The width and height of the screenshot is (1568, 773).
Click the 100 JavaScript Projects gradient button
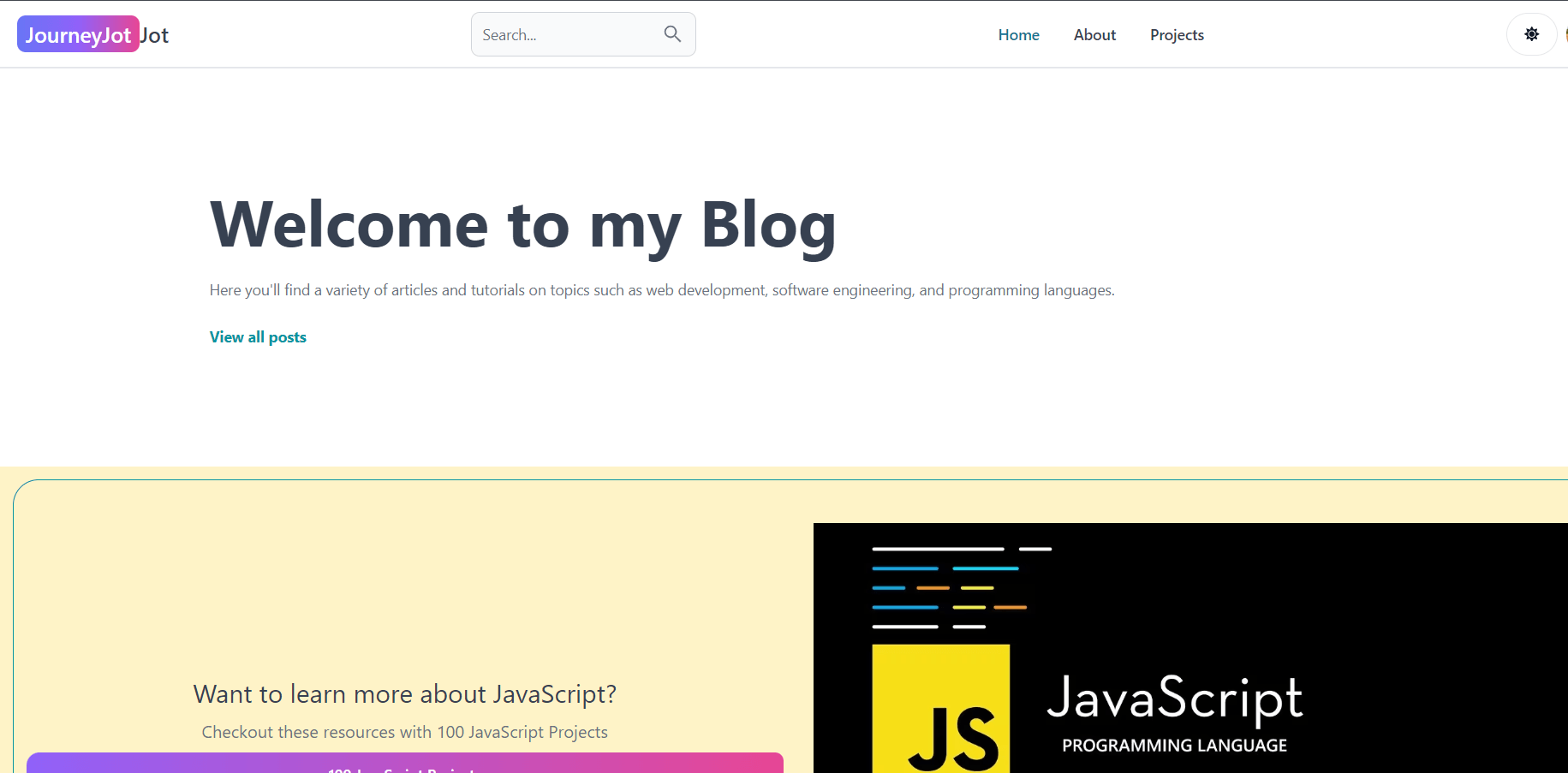pyautogui.click(x=405, y=763)
